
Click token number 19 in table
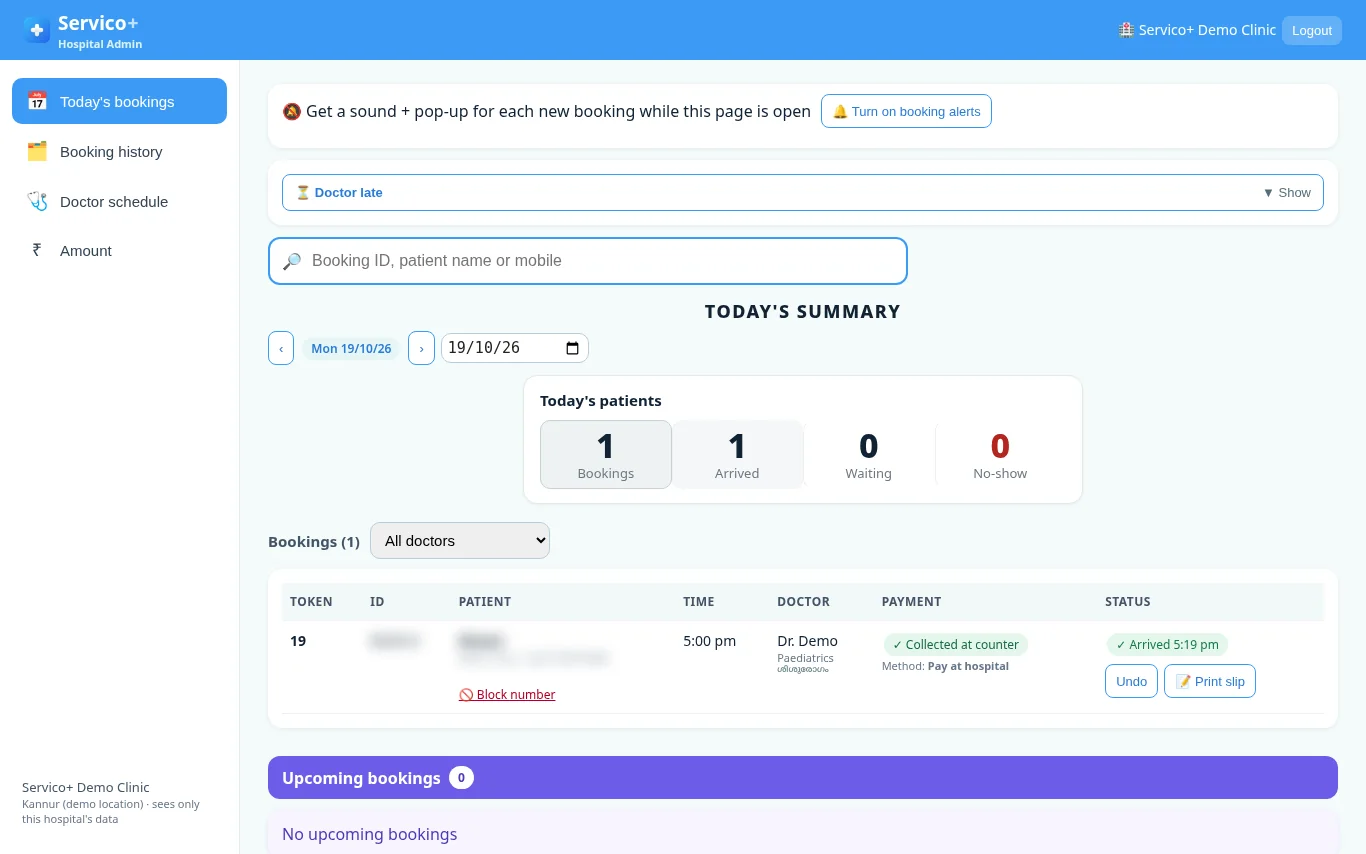point(298,641)
